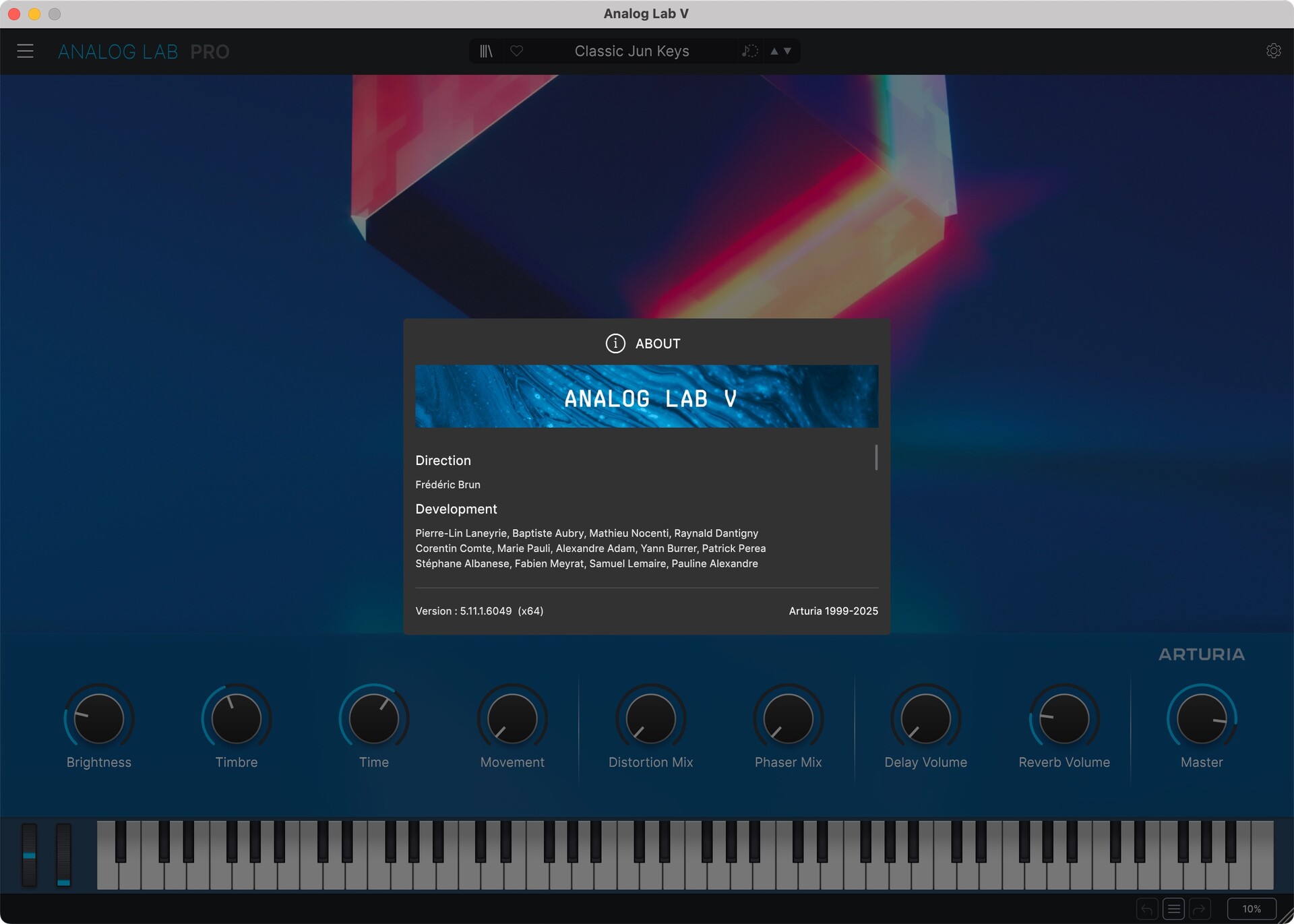The height and width of the screenshot is (924, 1294).
Task: Click the Brightness label
Action: 99,762
